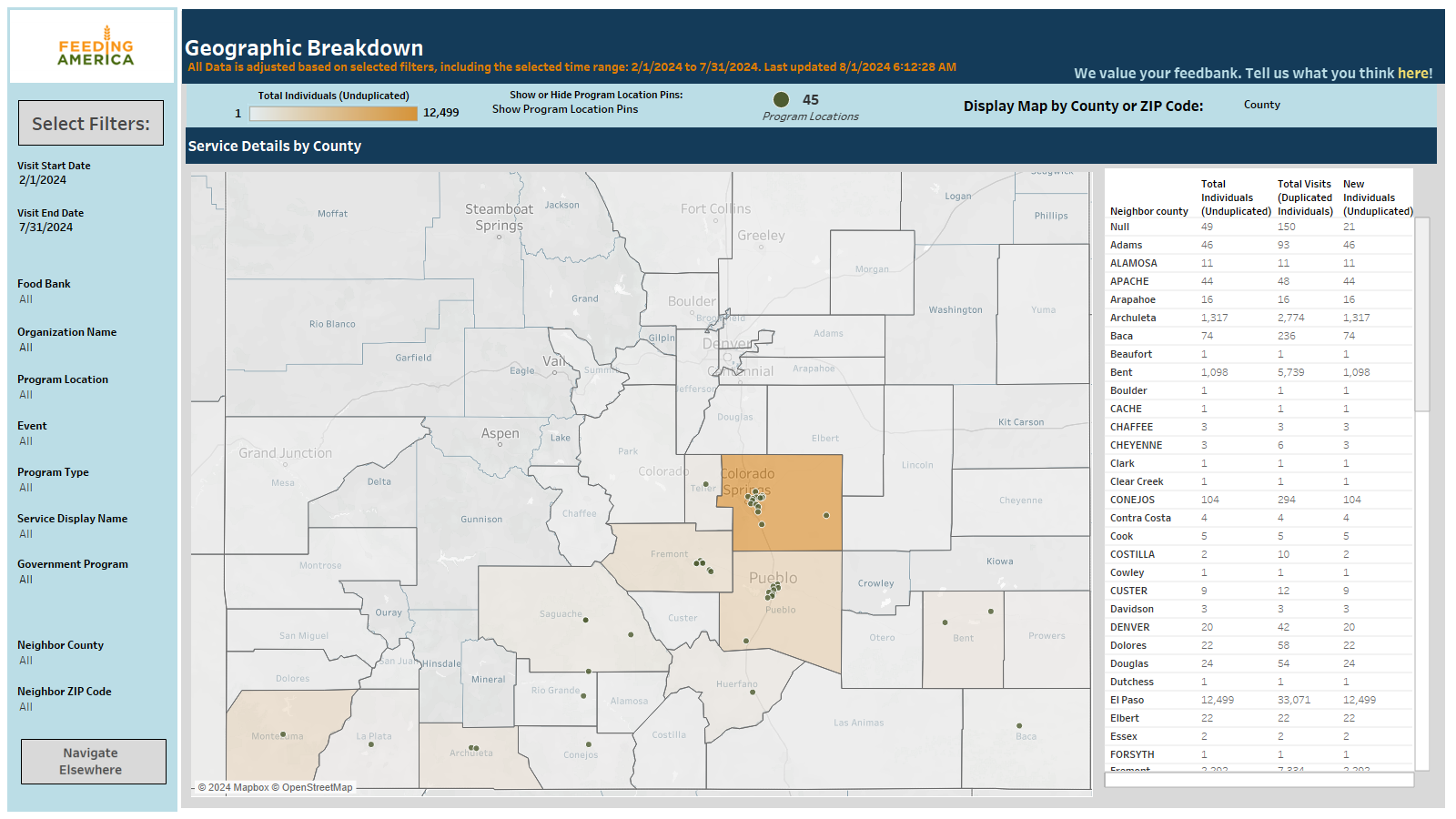Click the Total Individuals (Unduplicated) column header
This screenshot has width=1456, height=819.
pos(1236,197)
